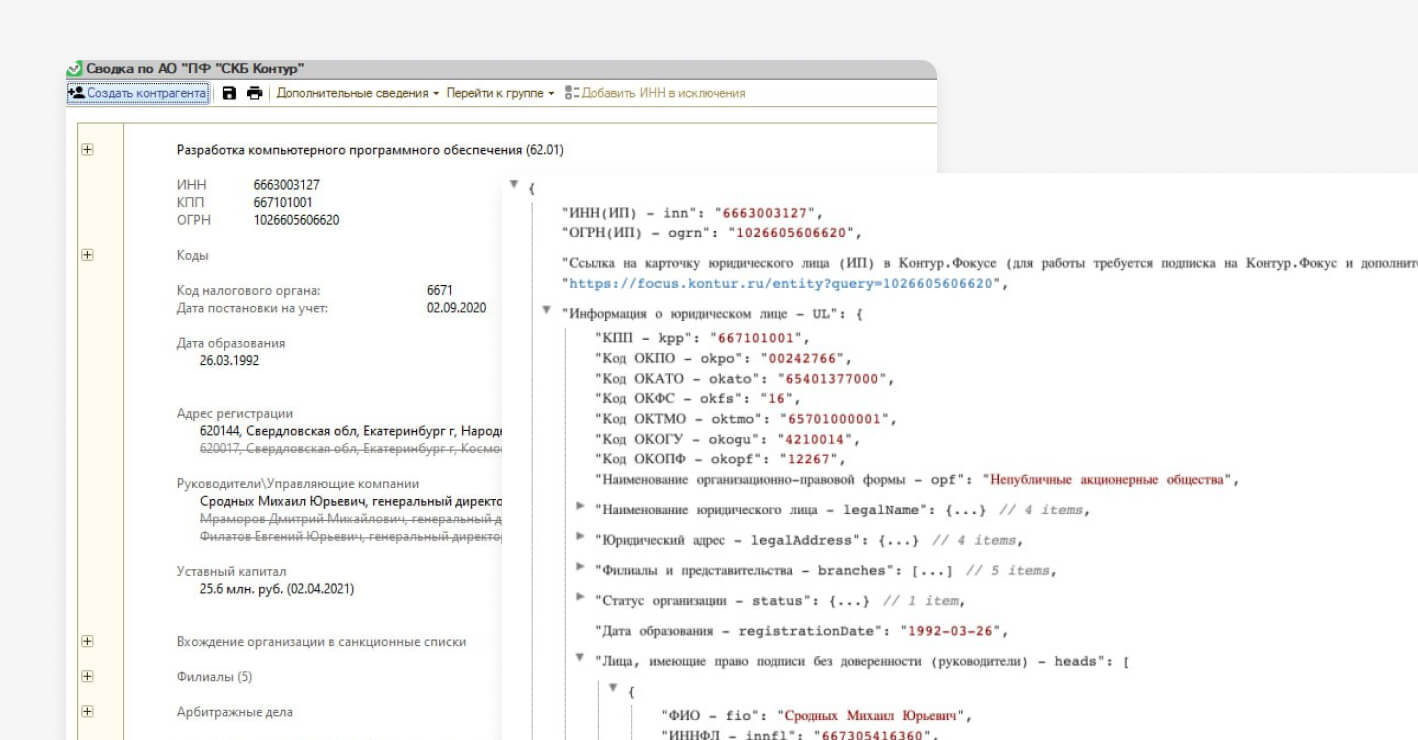This screenshot has width=1418, height=740.
Task: Click the Адрес регистрации heading
Action: point(235,413)
